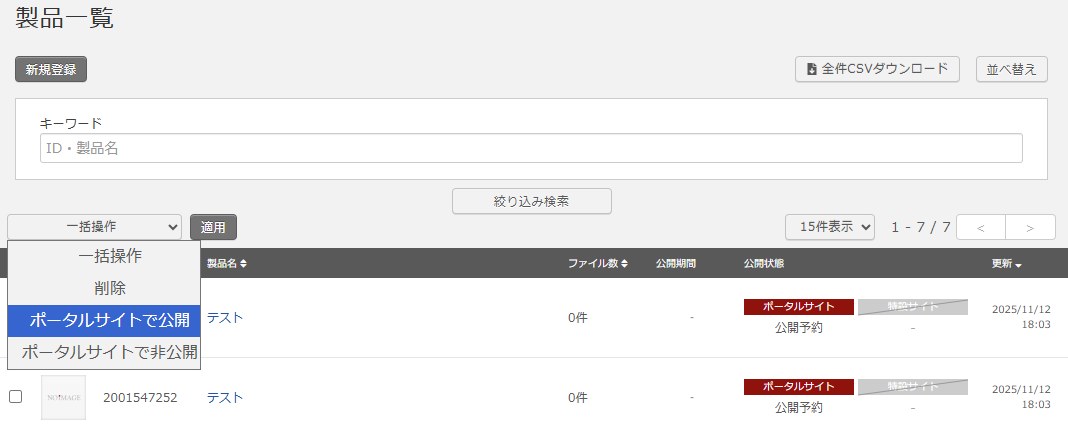Click the grey crossed-out site badge in second row
Image resolution: width=1068 pixels, height=432 pixels.
(913, 387)
